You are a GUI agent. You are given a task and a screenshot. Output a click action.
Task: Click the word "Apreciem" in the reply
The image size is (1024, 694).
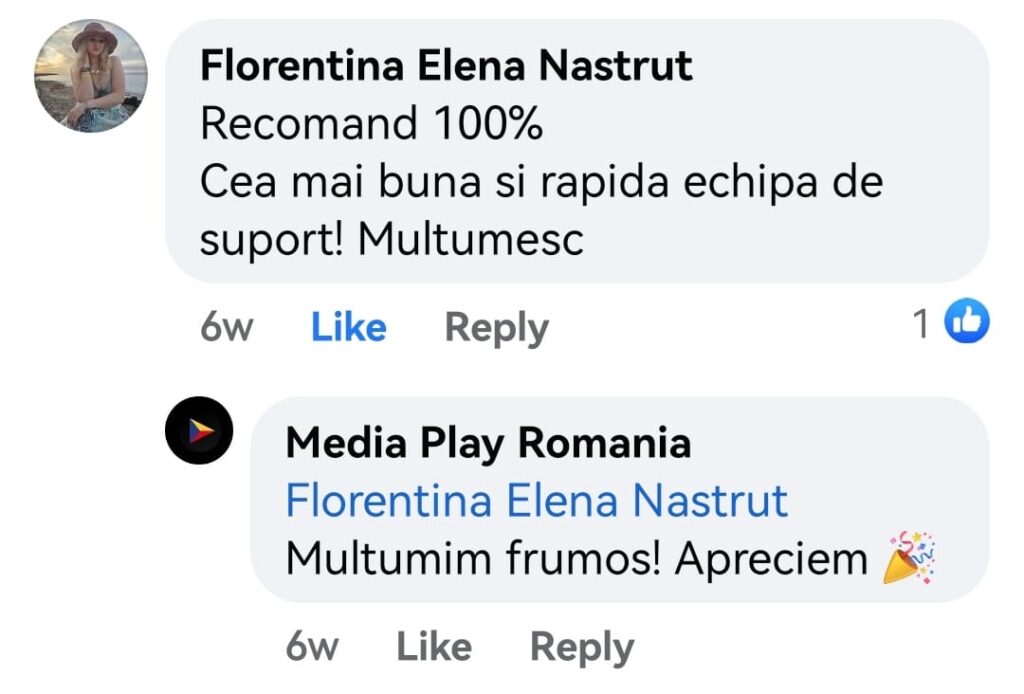[771, 559]
